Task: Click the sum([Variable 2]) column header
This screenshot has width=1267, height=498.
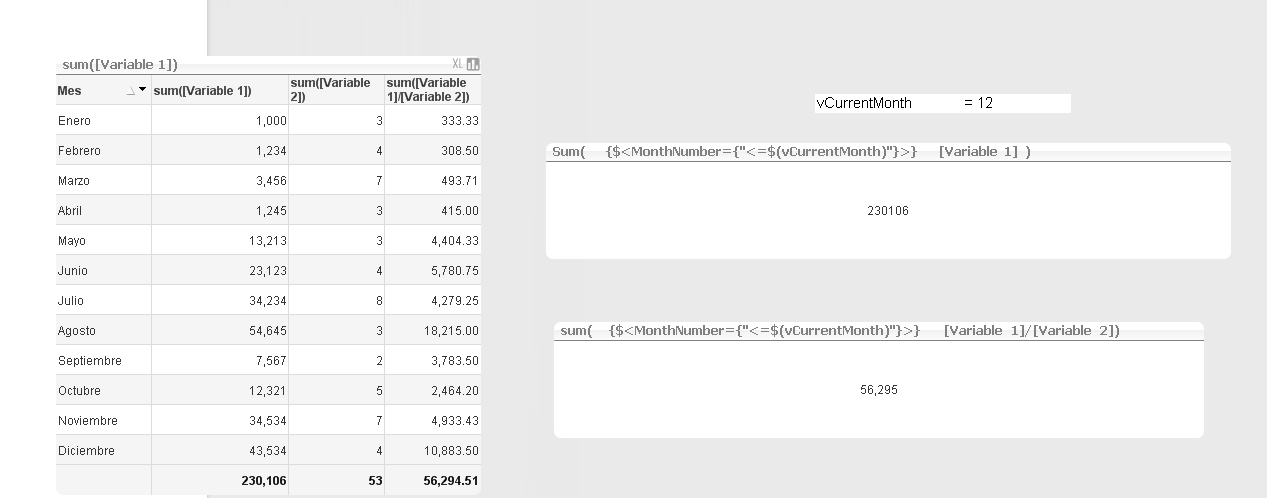Action: tap(331, 90)
